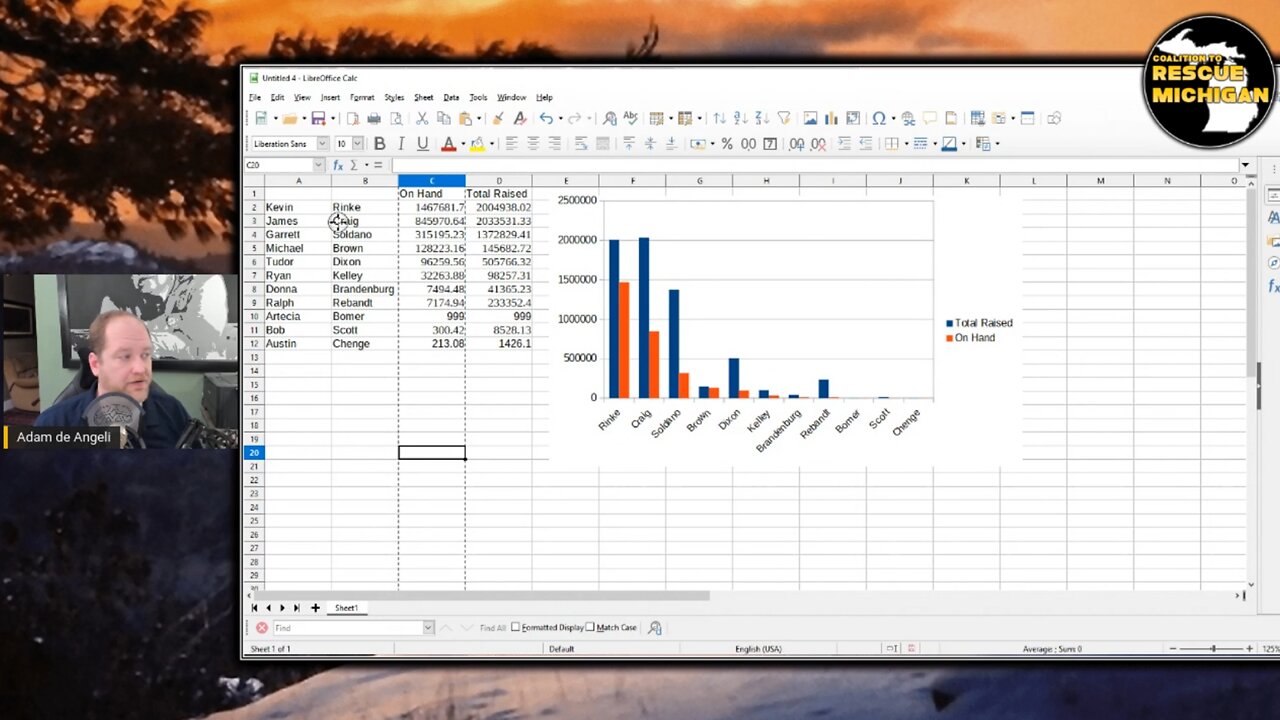Open the Find field dropdown arrow
The width and height of the screenshot is (1280, 720).
428,628
